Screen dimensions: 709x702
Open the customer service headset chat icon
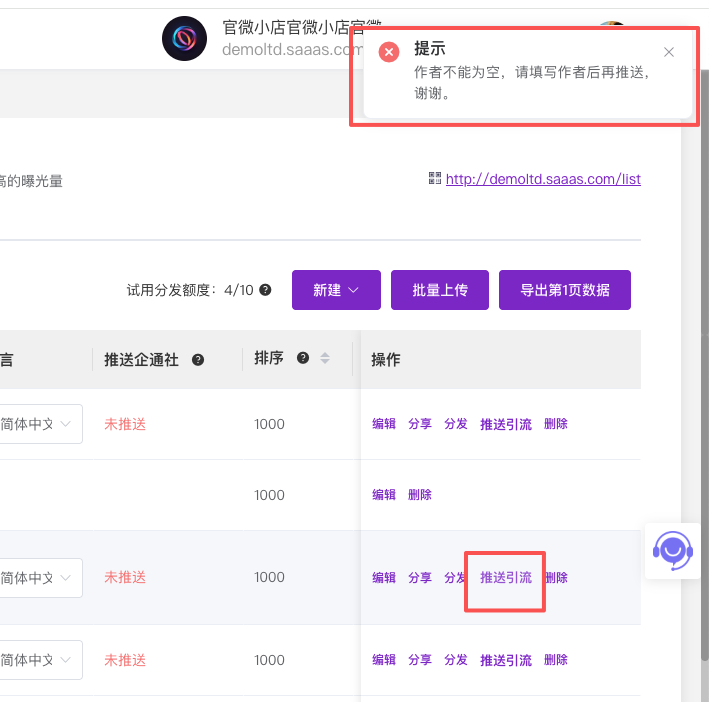coord(672,550)
